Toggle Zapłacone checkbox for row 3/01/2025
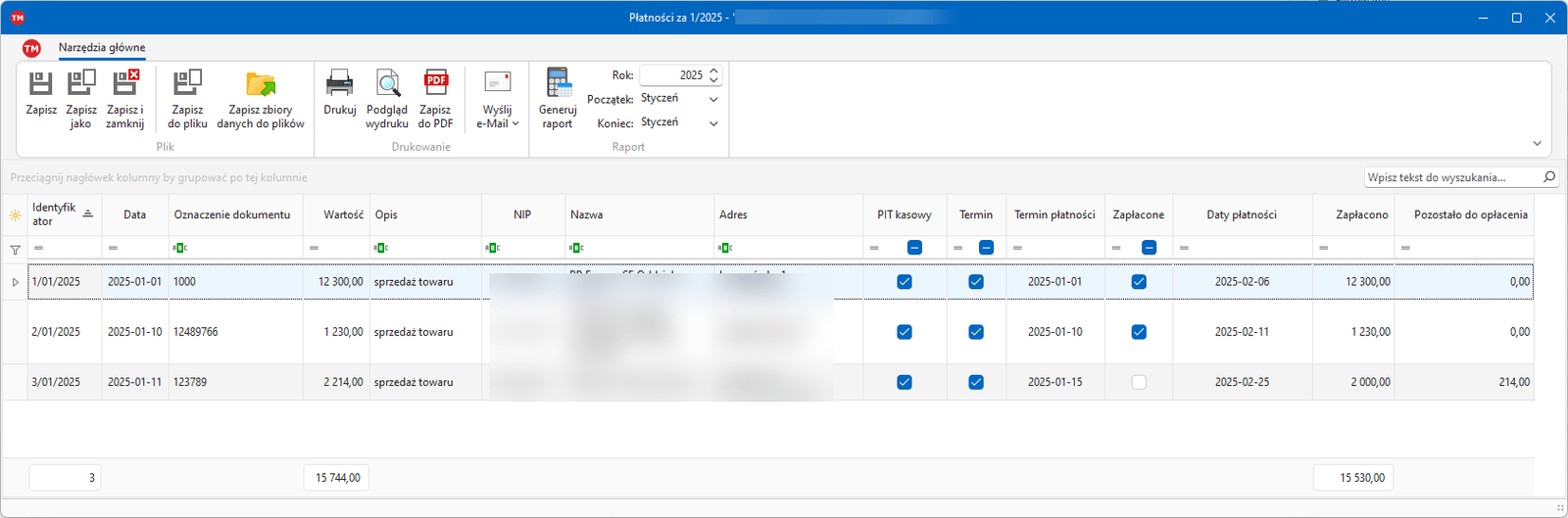 coord(1139,383)
